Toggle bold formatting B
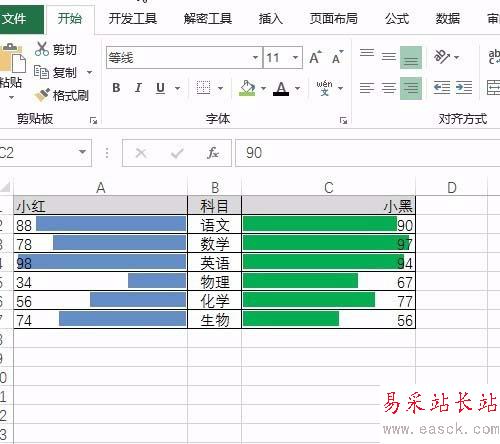 (x=116, y=88)
